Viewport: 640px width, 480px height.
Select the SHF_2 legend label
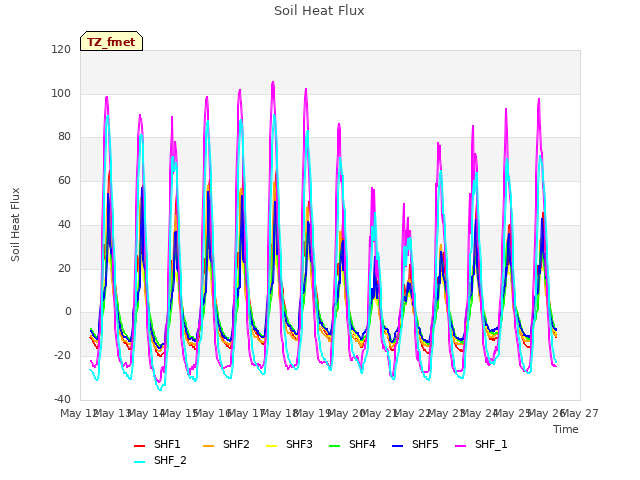[x=170, y=460]
